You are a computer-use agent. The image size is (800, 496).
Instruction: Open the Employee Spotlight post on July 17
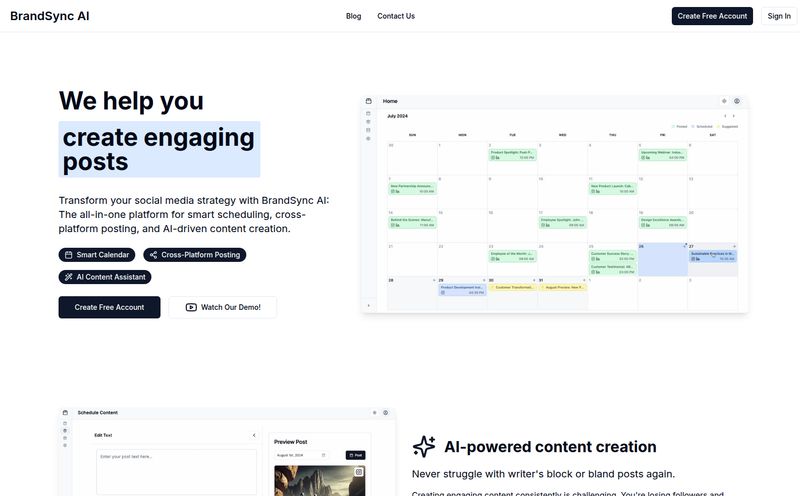[562, 222]
